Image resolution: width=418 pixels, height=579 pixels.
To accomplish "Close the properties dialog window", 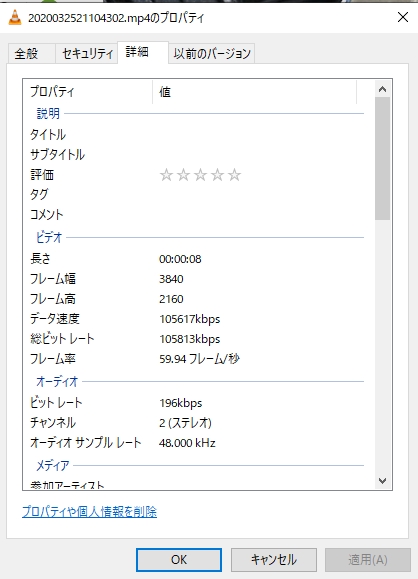I will [x=402, y=17].
